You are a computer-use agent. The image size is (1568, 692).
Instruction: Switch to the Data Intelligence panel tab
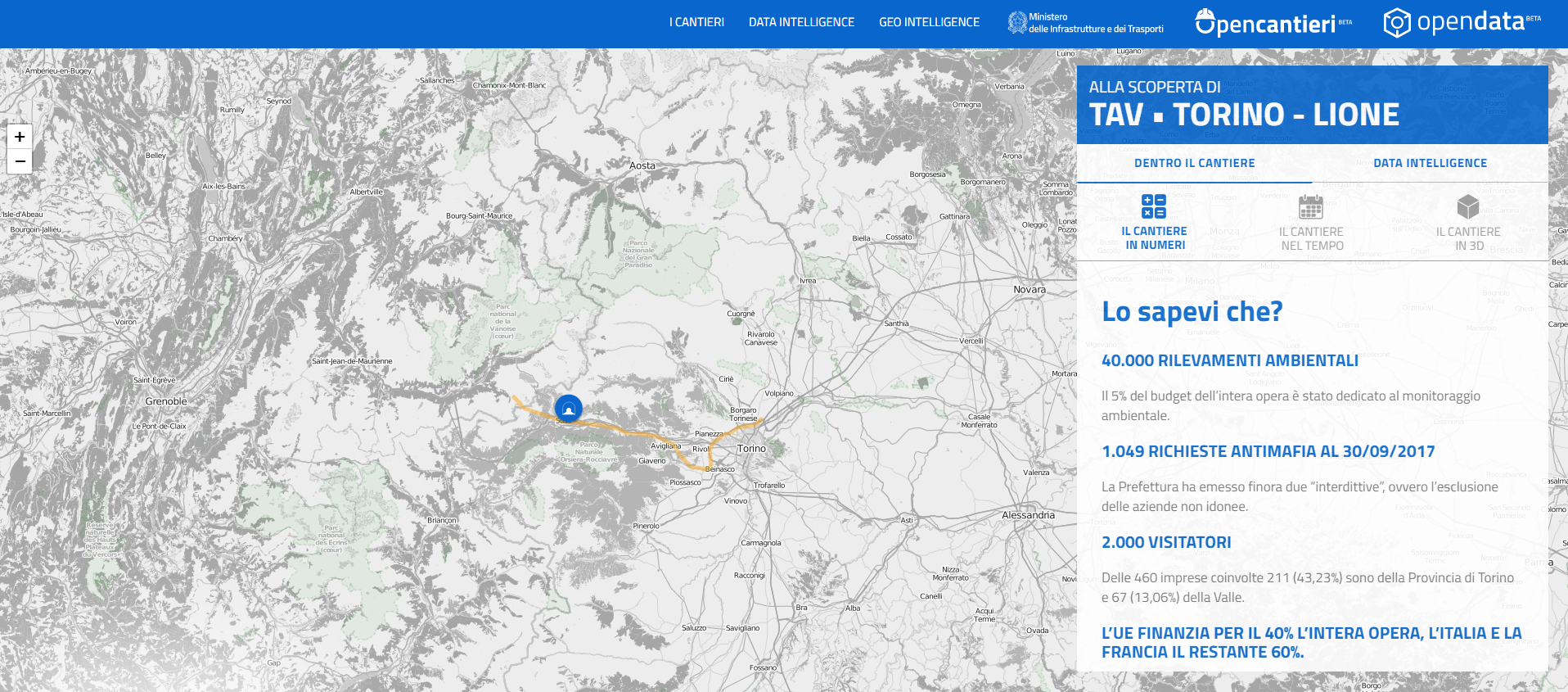click(x=1430, y=163)
